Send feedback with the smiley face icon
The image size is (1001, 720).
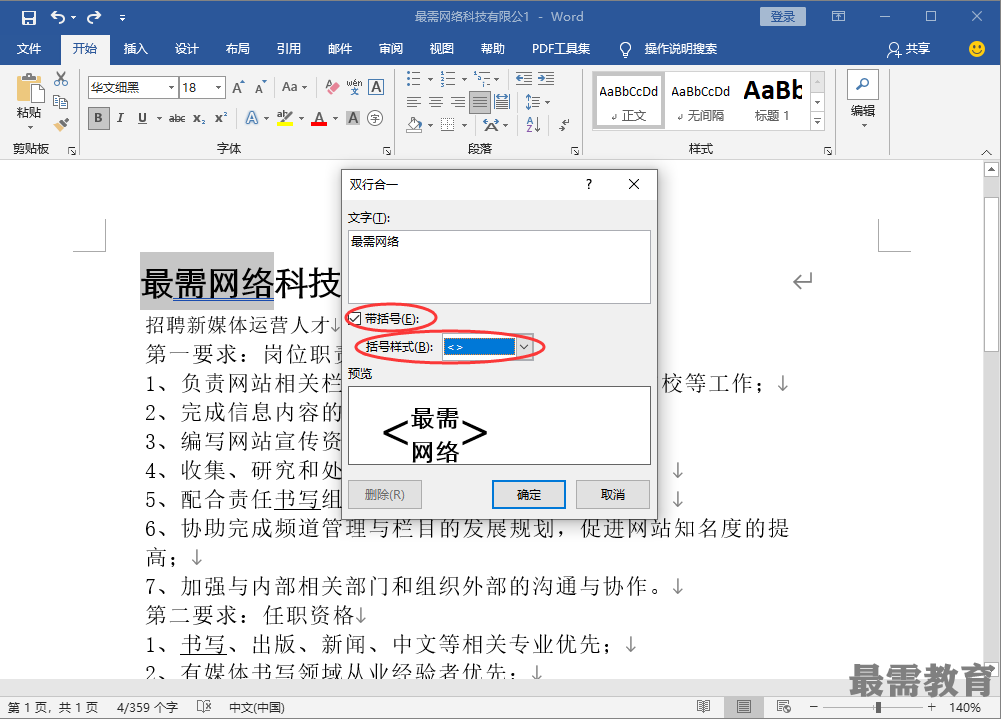pos(976,49)
